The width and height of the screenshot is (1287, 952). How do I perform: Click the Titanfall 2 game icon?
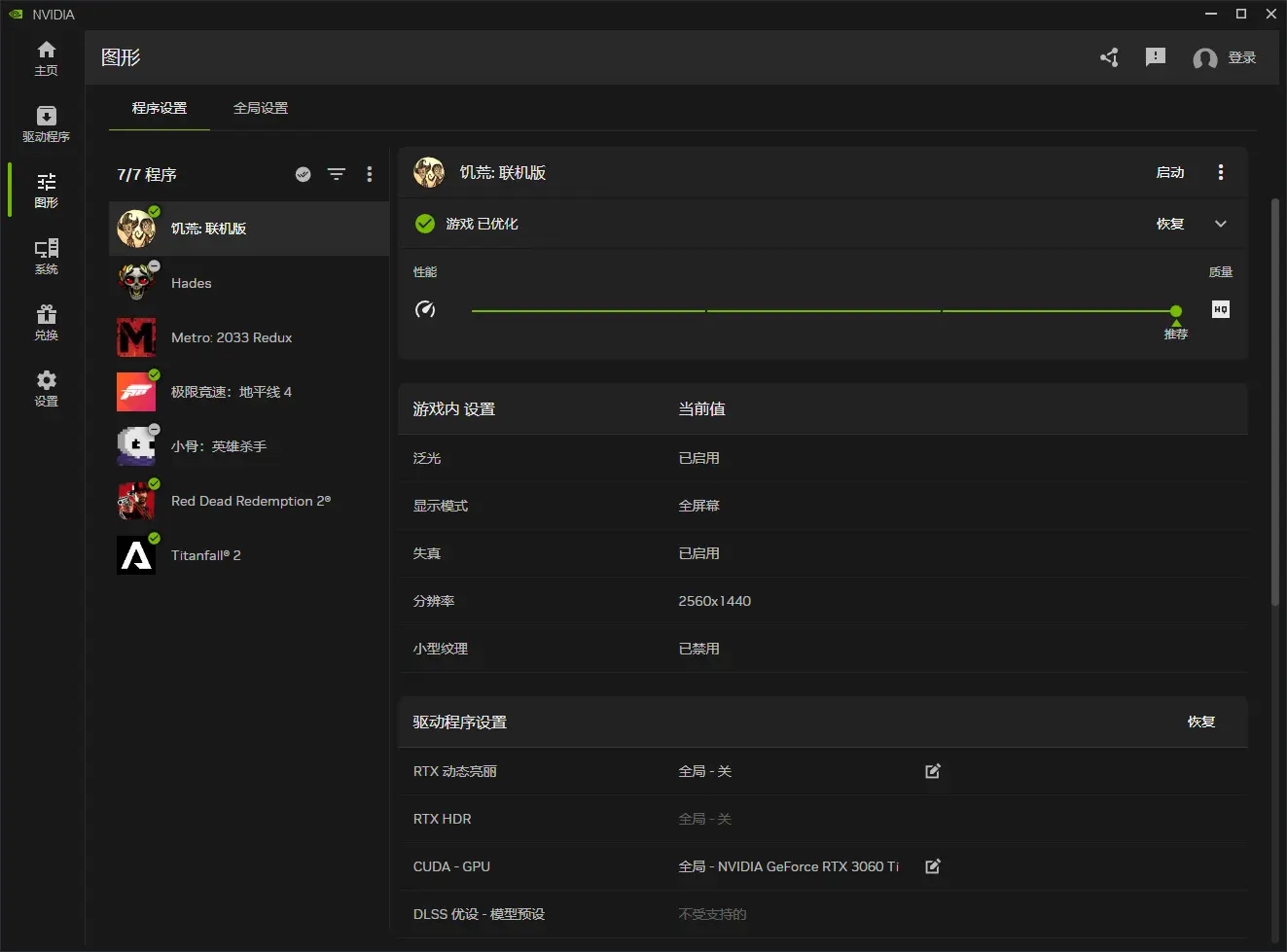[x=136, y=555]
